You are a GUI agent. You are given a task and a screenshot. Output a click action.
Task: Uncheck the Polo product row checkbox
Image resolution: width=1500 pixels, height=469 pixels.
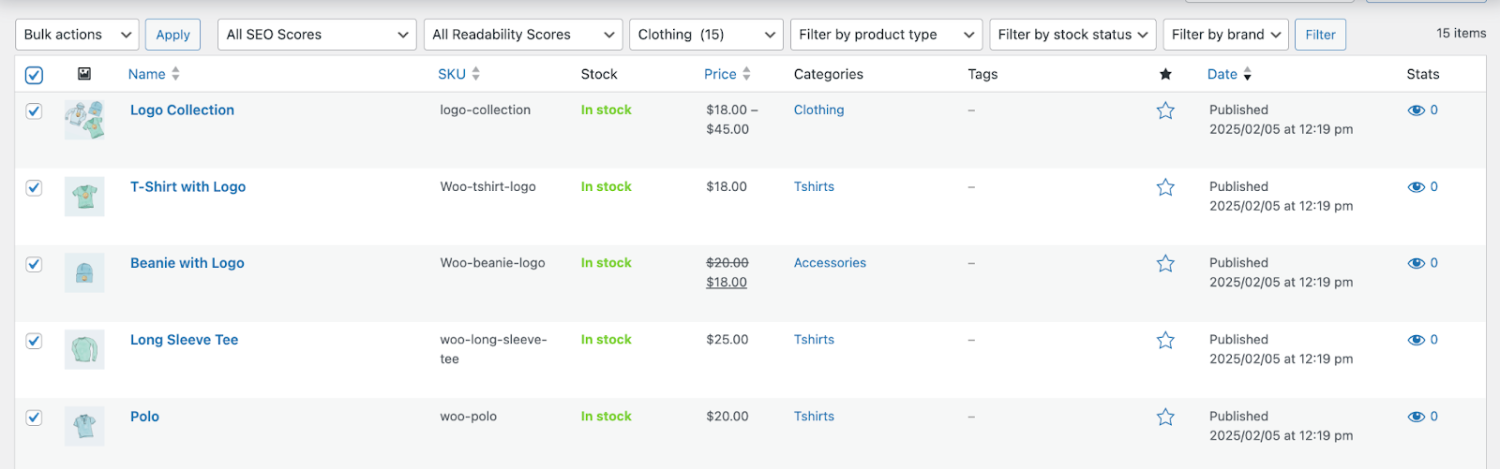pos(34,417)
